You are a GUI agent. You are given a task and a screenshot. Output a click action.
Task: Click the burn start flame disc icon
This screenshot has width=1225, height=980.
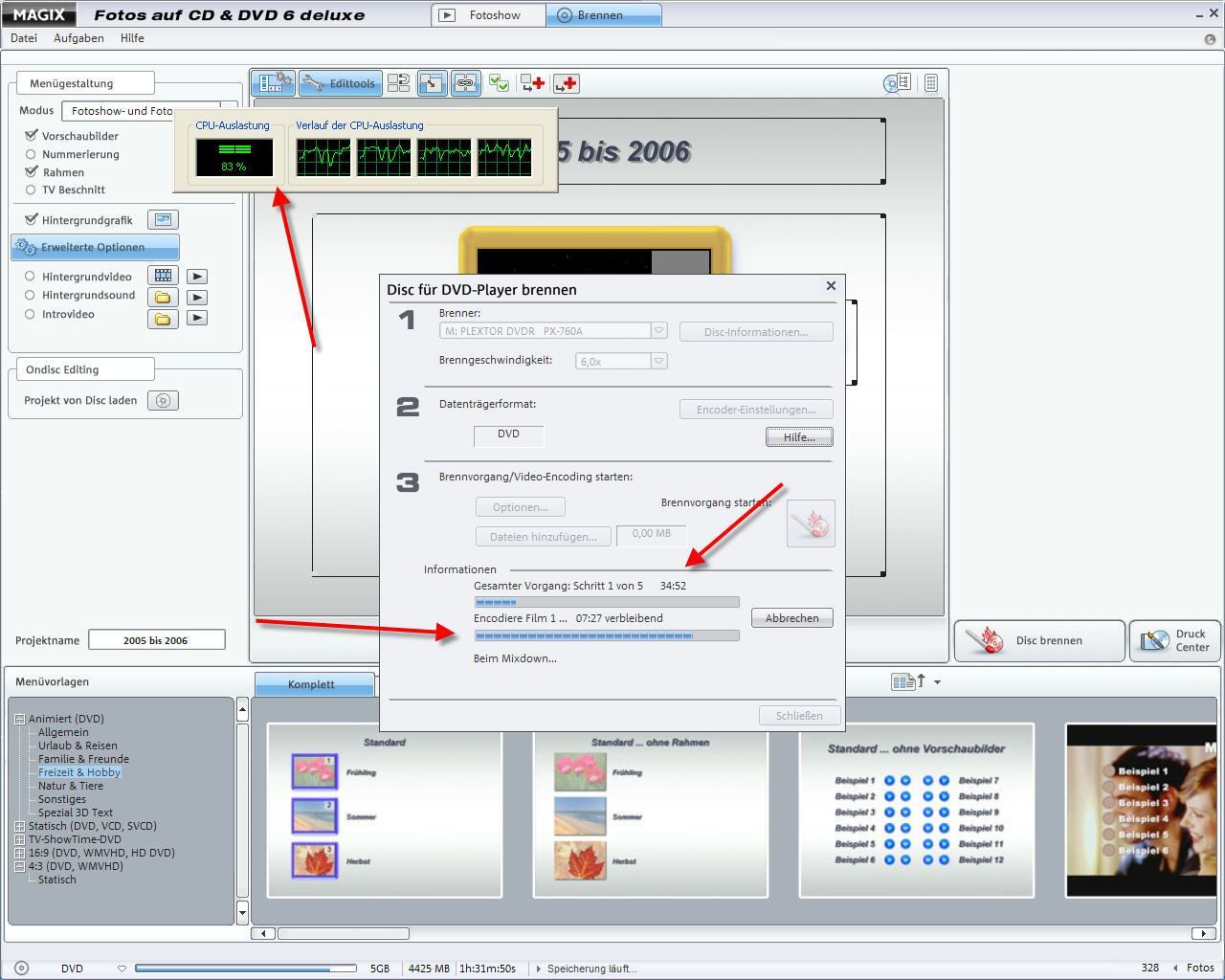(811, 523)
